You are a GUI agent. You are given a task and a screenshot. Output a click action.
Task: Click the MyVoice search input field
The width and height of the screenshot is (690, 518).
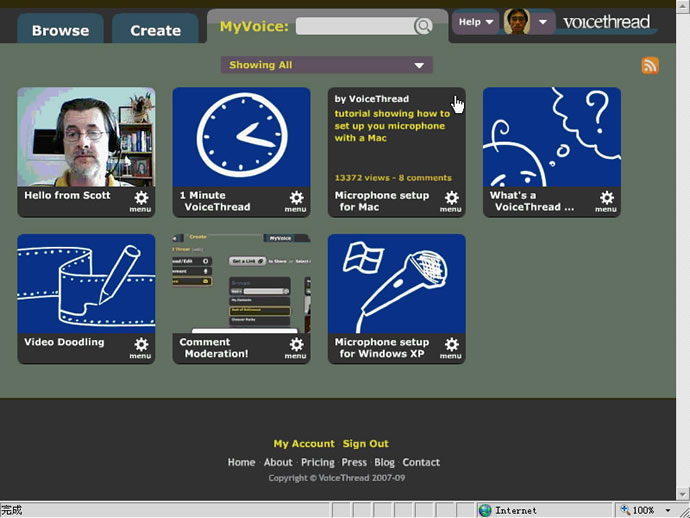(355, 26)
